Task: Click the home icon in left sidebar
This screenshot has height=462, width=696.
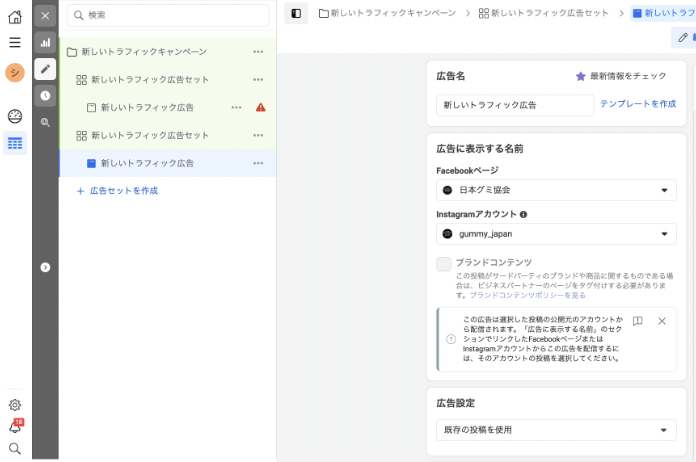Action: coord(14,17)
